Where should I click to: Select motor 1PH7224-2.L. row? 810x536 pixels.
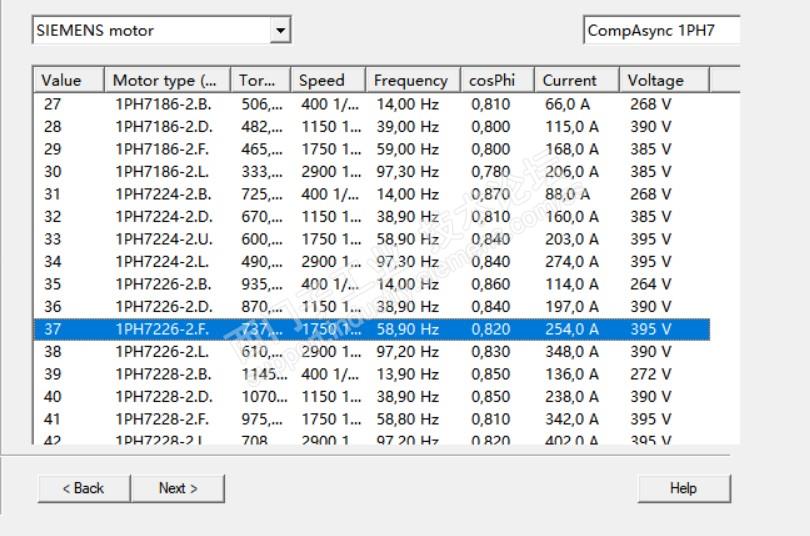372,262
